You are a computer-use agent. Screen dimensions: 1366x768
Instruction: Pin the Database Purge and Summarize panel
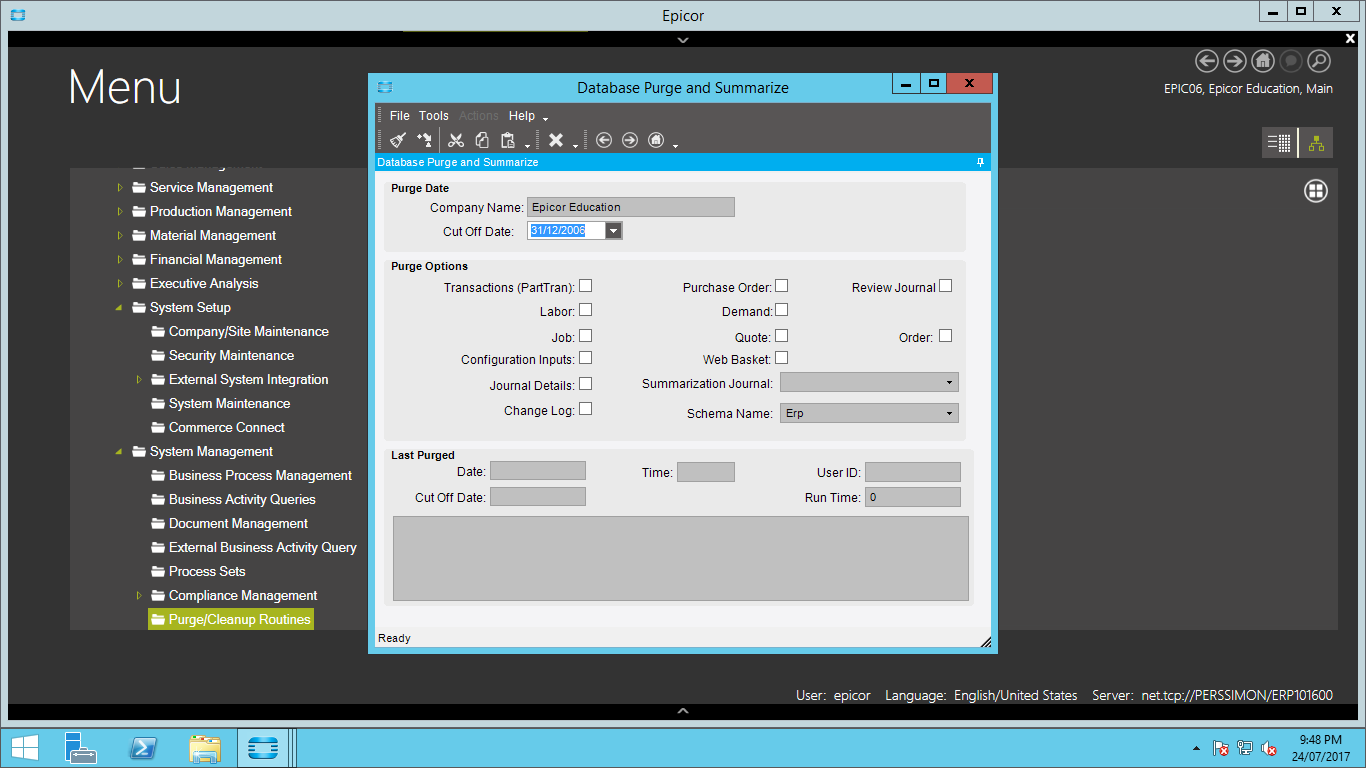981,162
